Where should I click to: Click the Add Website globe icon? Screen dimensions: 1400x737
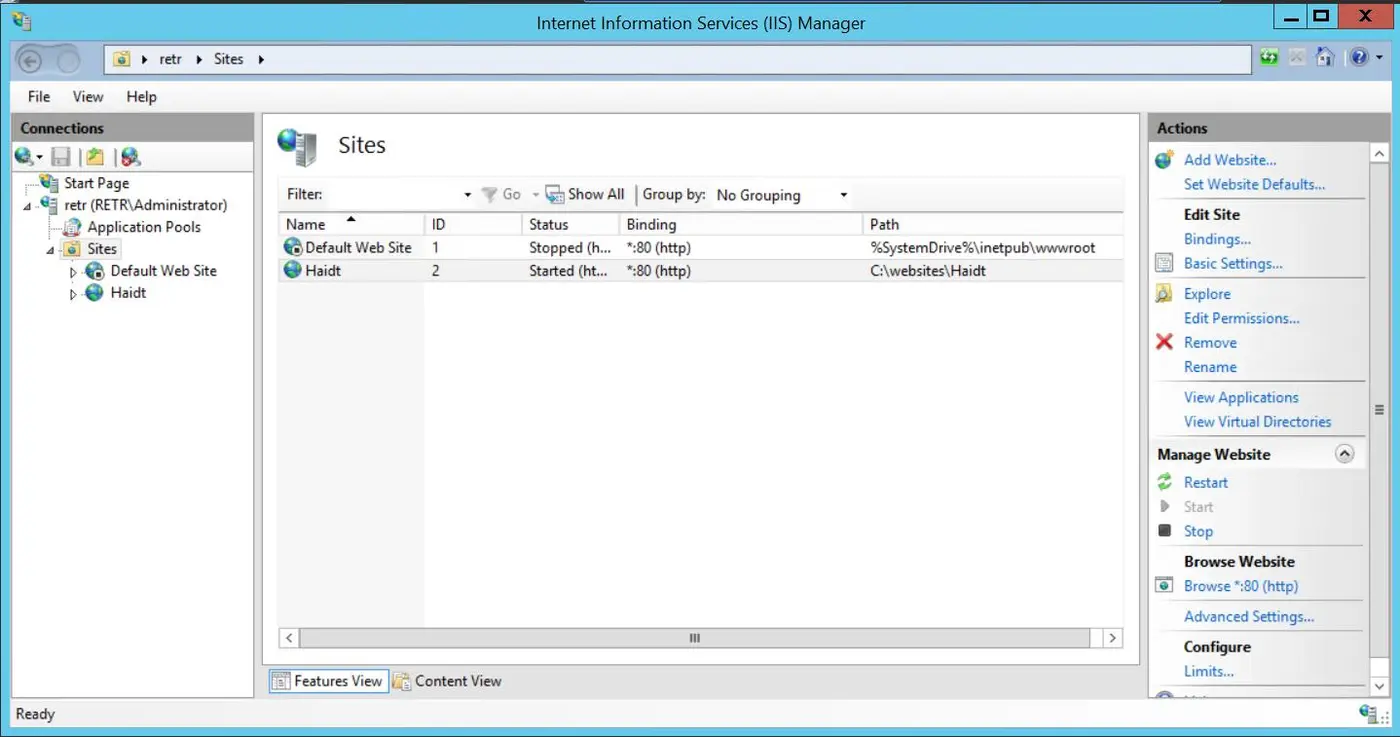(x=1164, y=160)
